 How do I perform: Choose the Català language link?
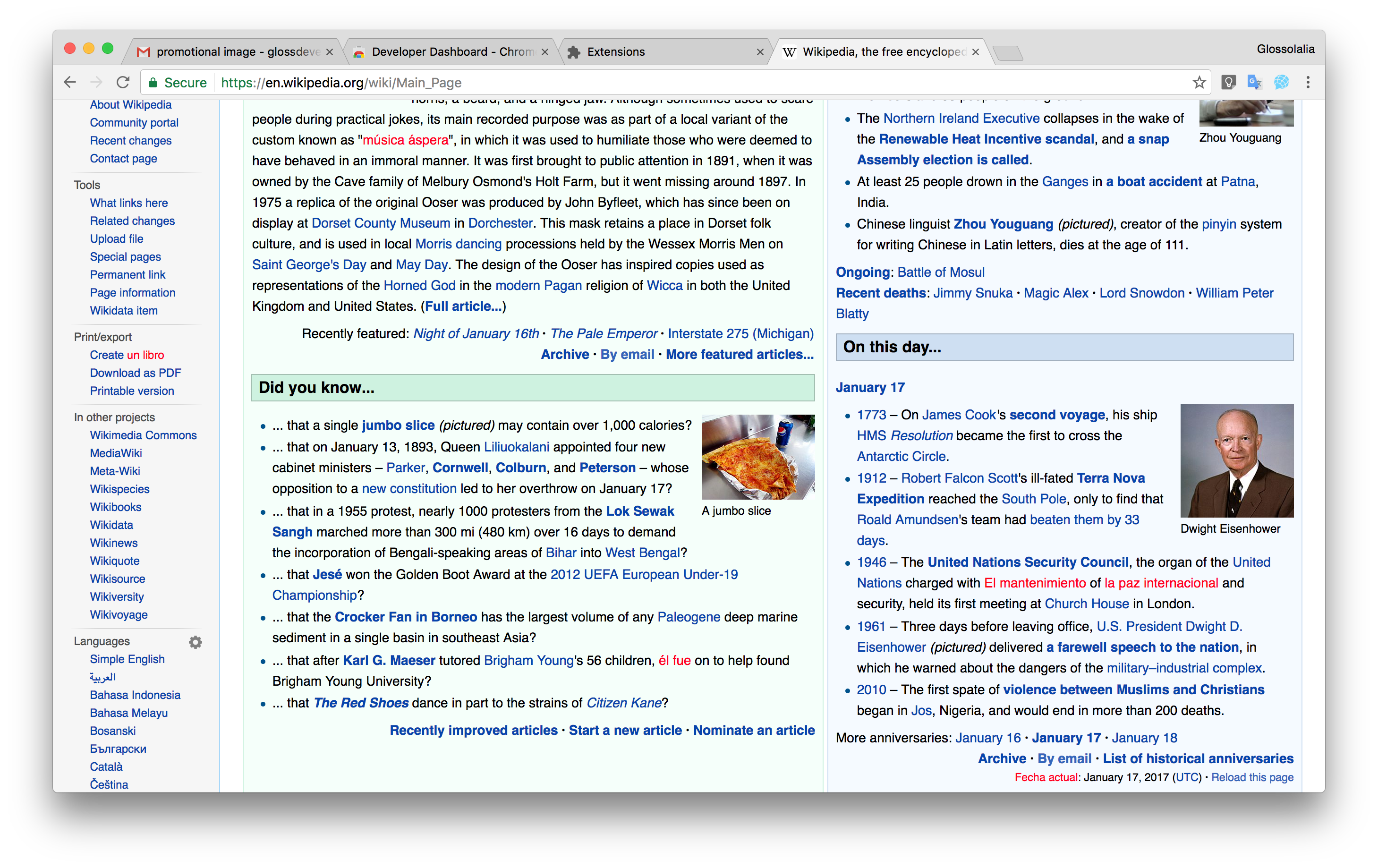tap(106, 767)
